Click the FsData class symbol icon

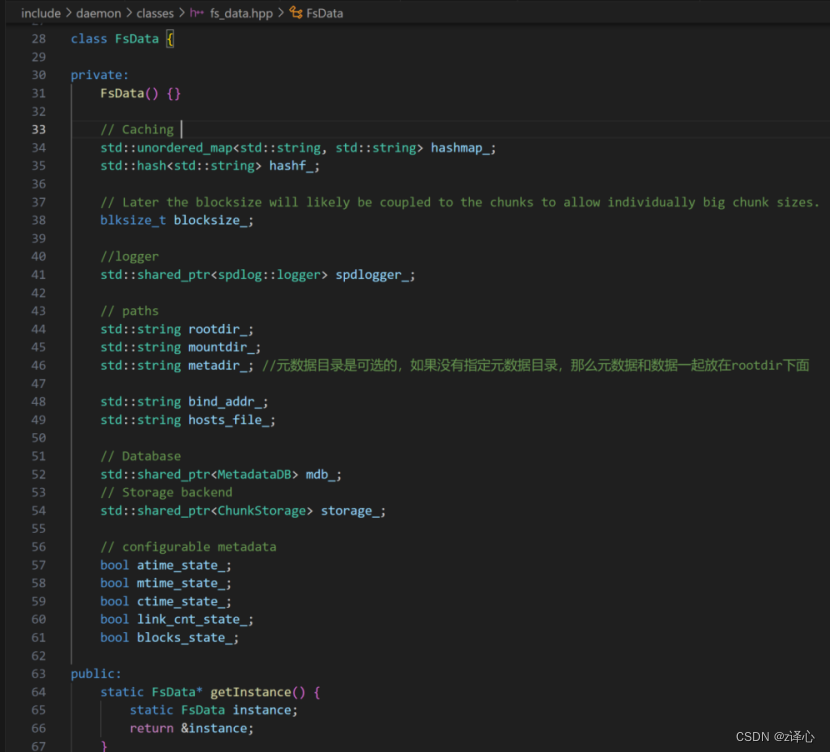(296, 14)
